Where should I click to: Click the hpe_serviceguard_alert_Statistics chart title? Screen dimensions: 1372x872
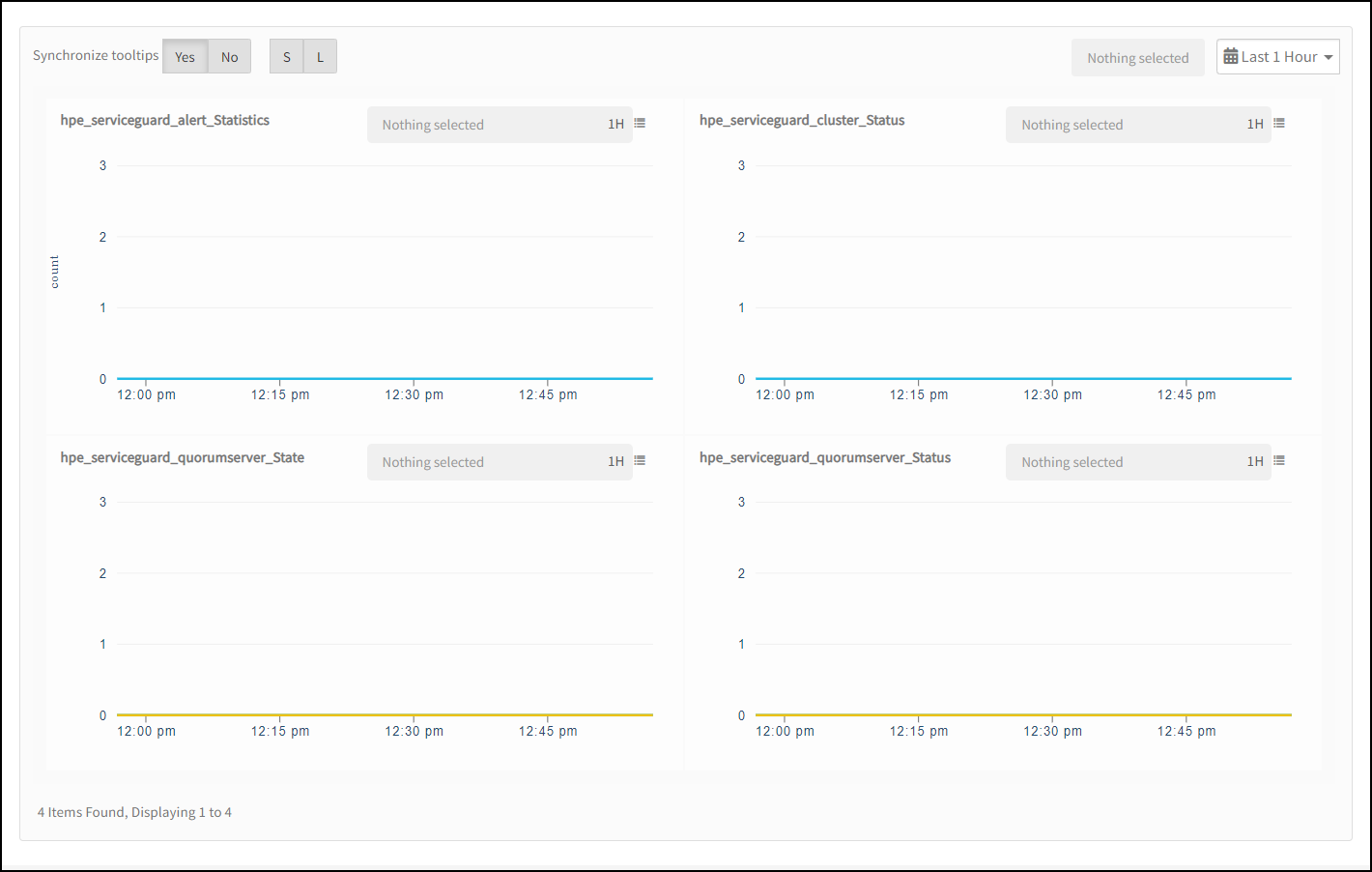(x=165, y=120)
